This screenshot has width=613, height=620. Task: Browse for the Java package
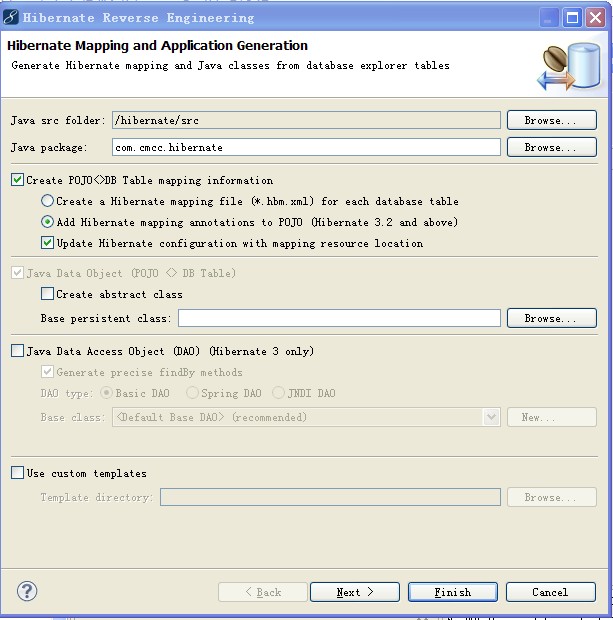pyautogui.click(x=552, y=147)
